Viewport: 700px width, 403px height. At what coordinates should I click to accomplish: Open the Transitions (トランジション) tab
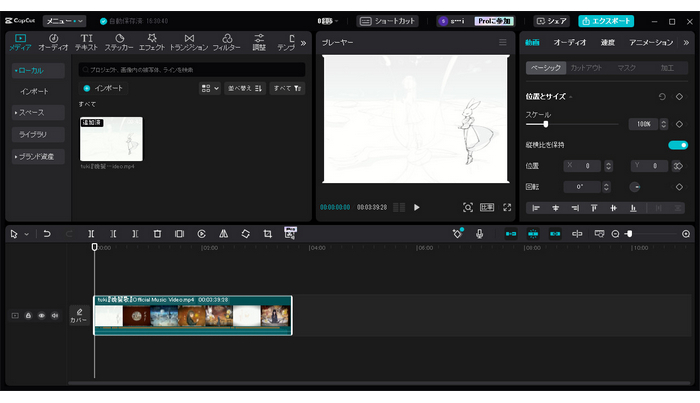click(189, 42)
